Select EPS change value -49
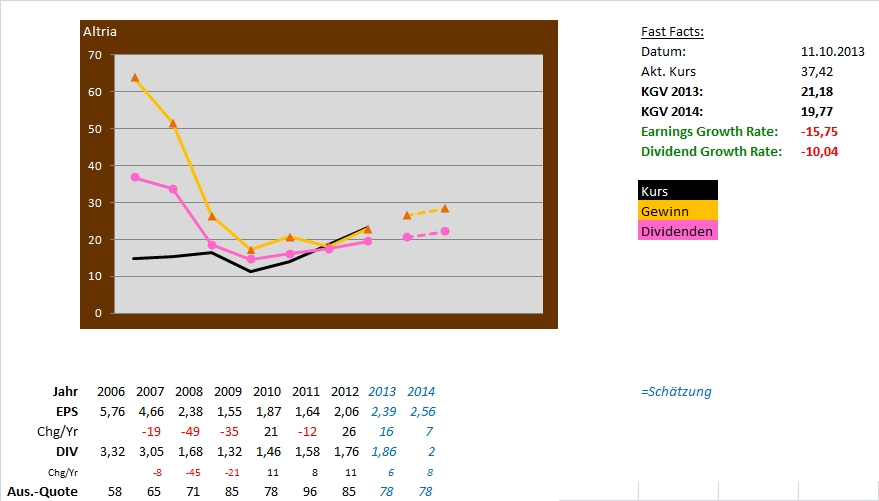 point(191,432)
